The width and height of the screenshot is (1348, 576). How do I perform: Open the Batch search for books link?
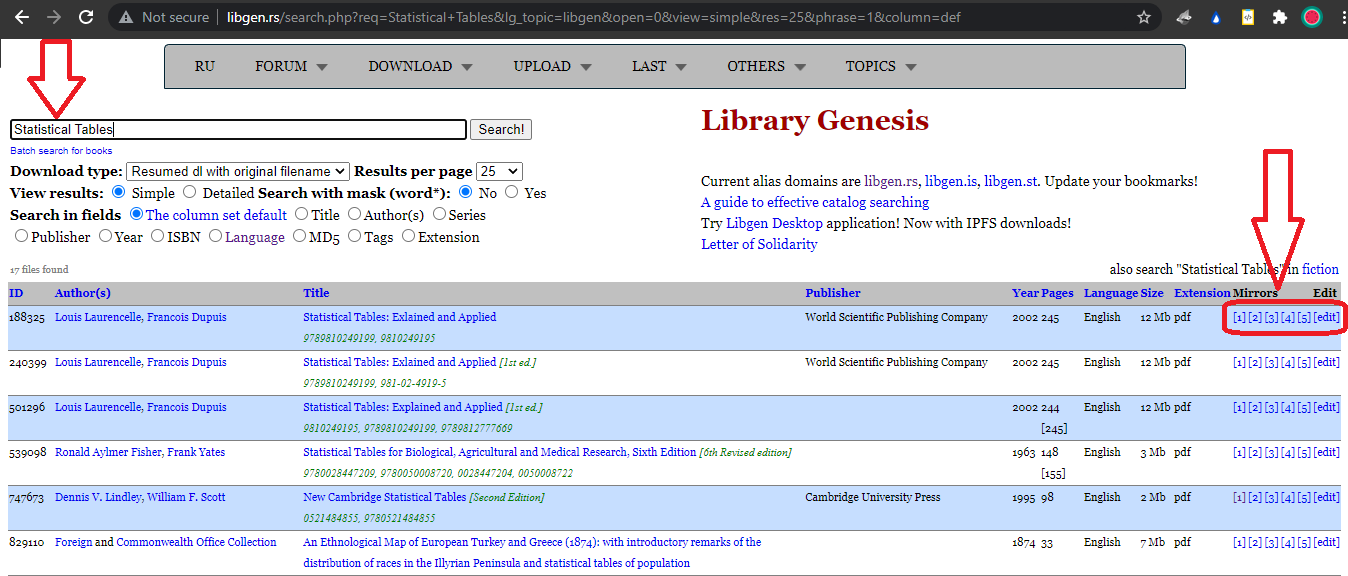click(x=61, y=151)
